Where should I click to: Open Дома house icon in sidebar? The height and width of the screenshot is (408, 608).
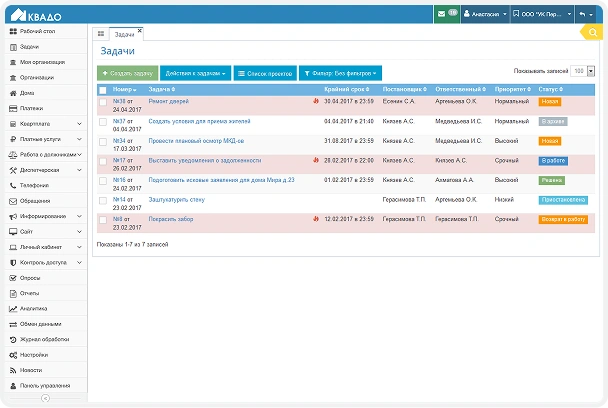[x=12, y=93]
